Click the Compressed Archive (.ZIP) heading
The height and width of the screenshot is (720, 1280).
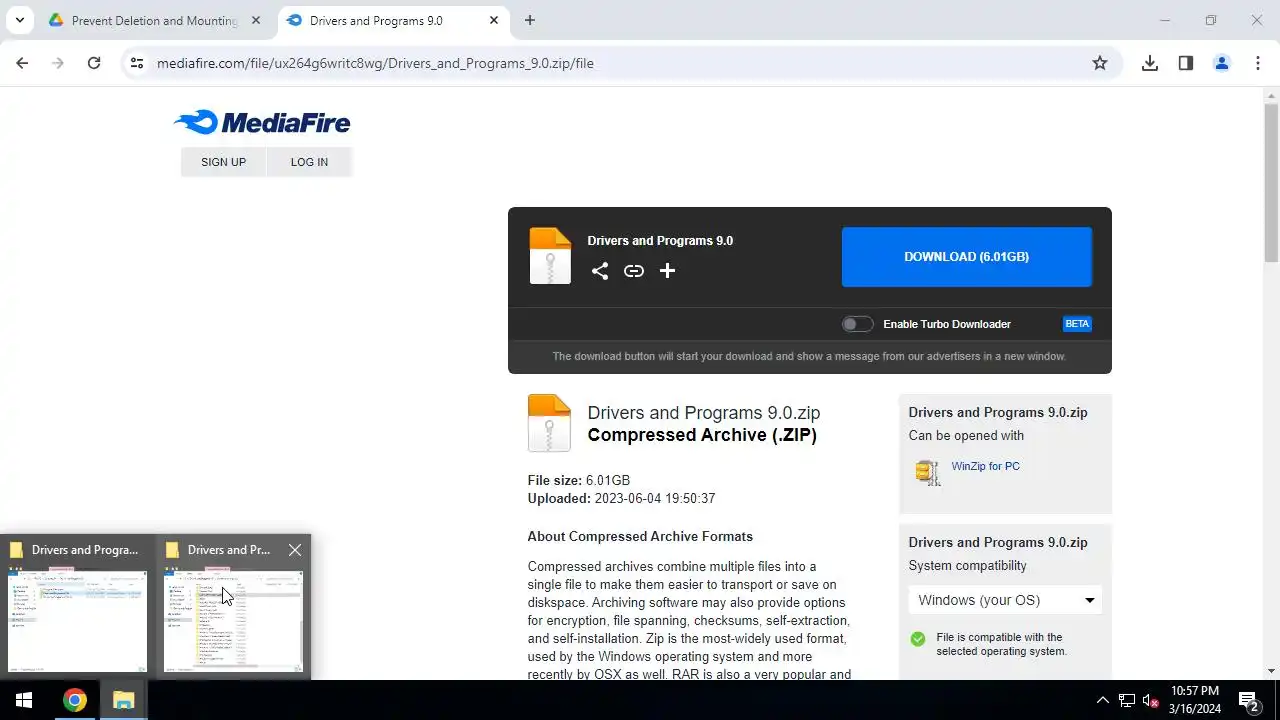[702, 435]
